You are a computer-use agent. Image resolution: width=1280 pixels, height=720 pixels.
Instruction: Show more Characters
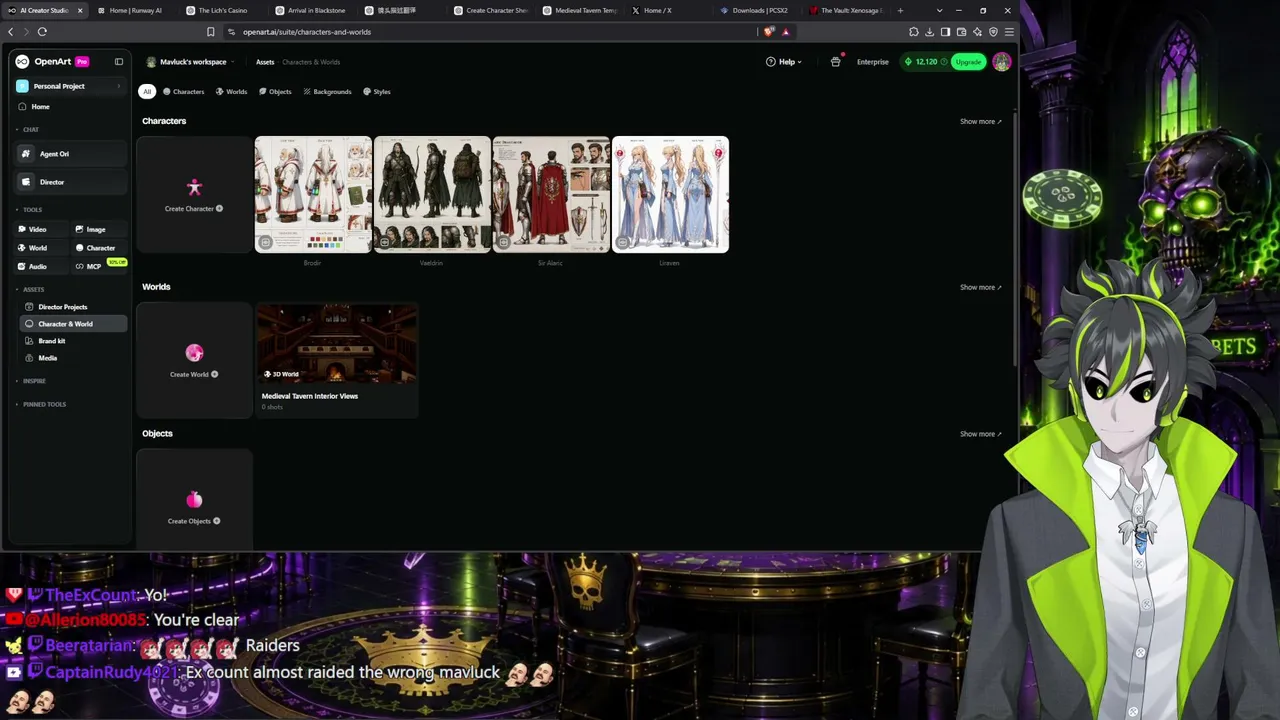980,122
